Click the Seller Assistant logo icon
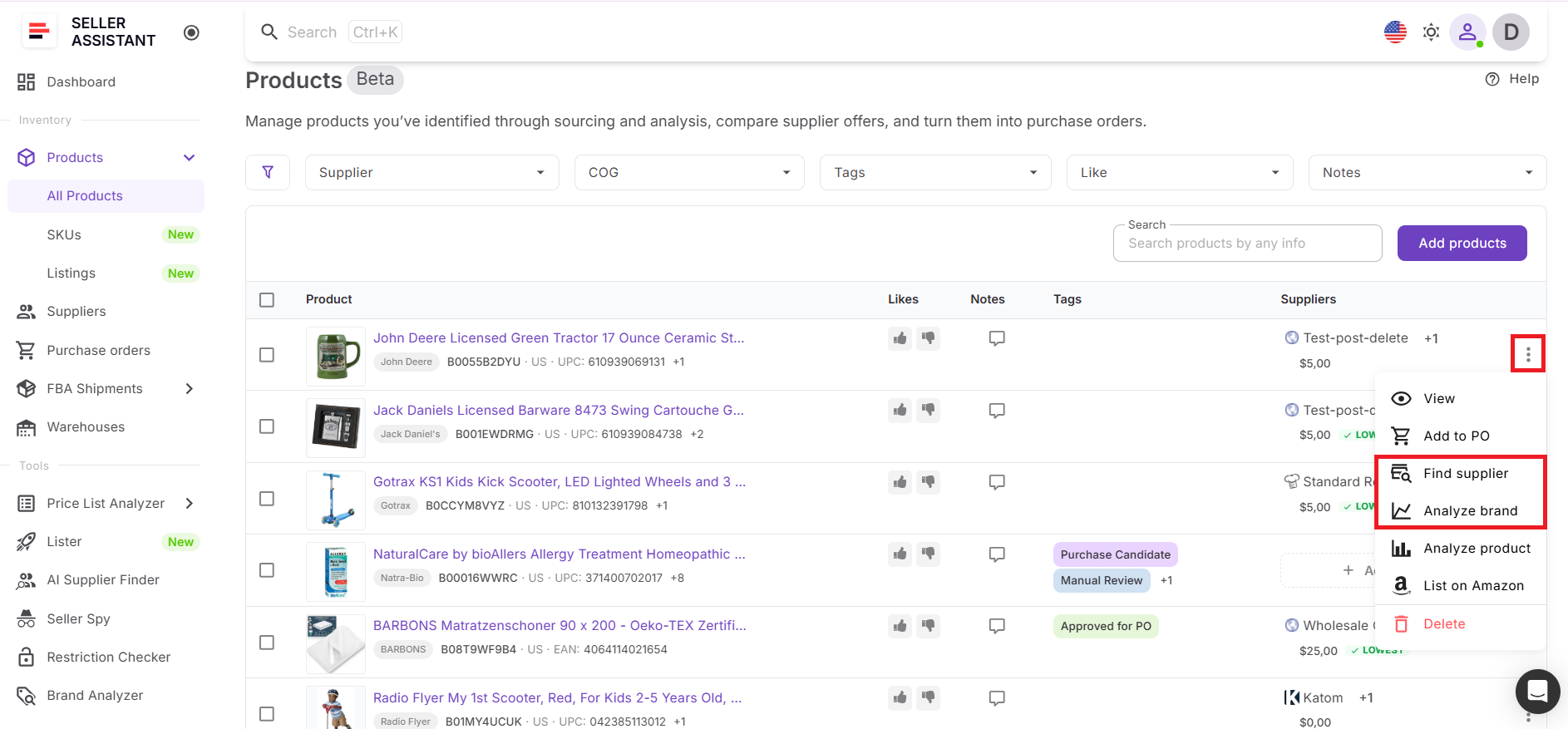 (x=38, y=32)
